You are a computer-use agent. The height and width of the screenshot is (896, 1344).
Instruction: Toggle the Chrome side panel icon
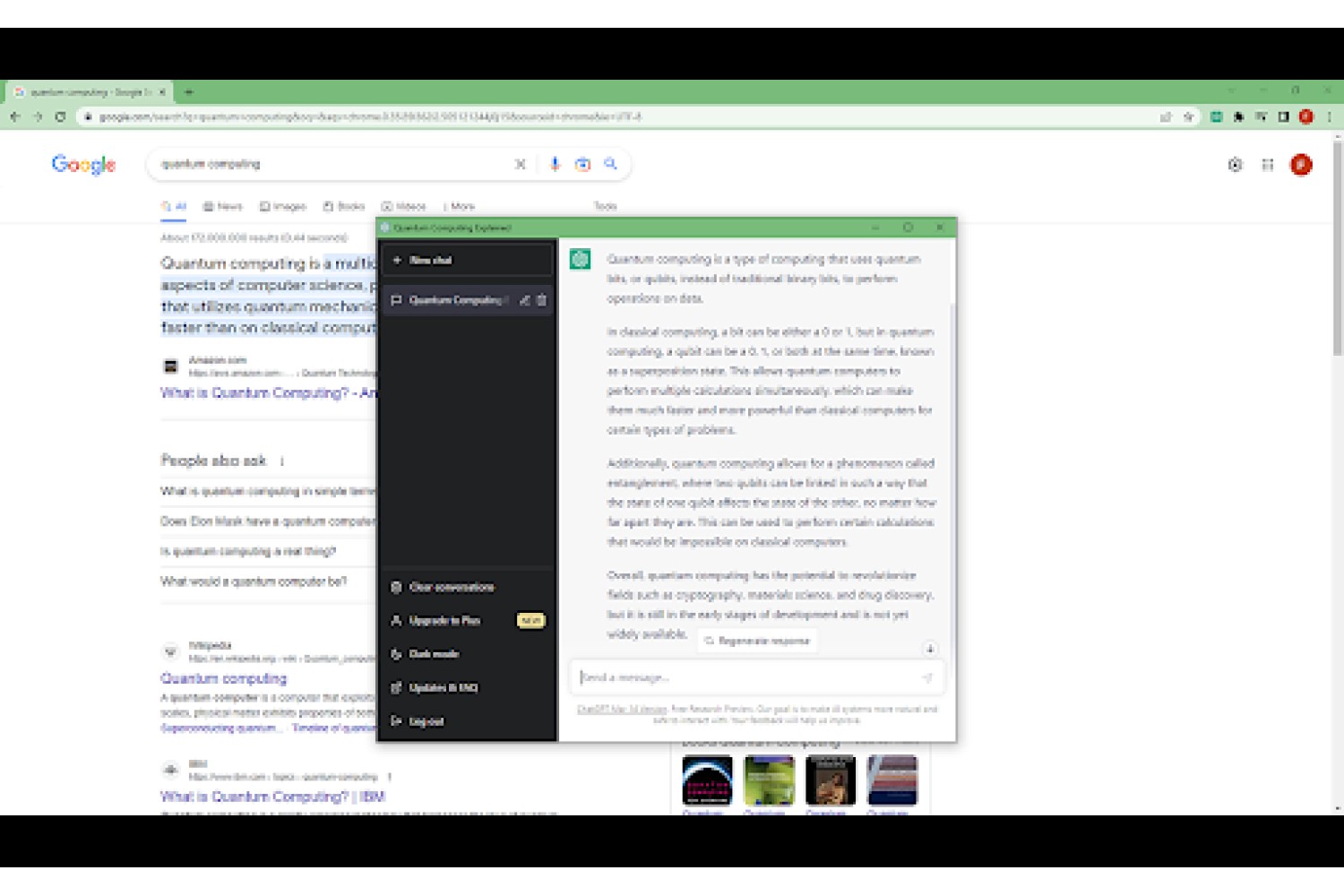coord(1283,116)
